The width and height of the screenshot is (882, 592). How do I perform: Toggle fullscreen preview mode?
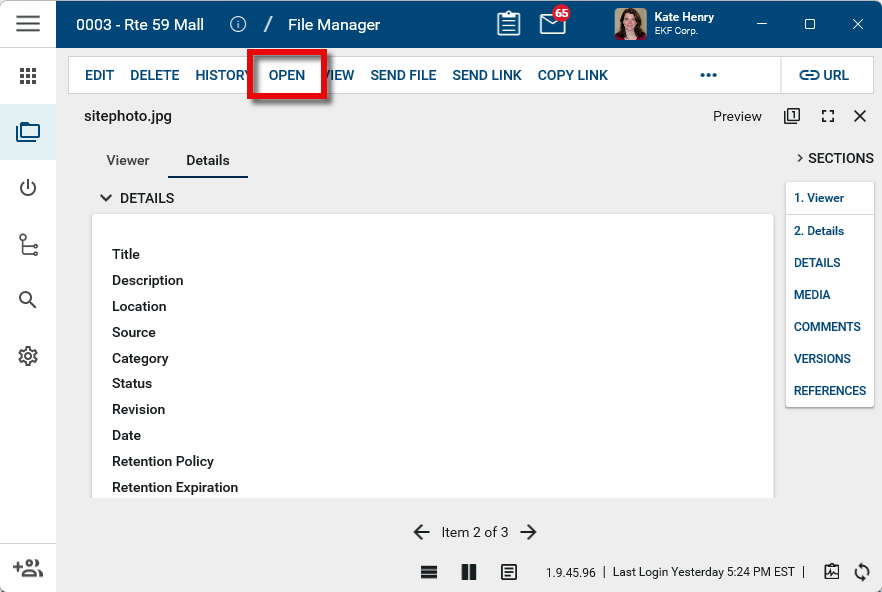point(828,116)
